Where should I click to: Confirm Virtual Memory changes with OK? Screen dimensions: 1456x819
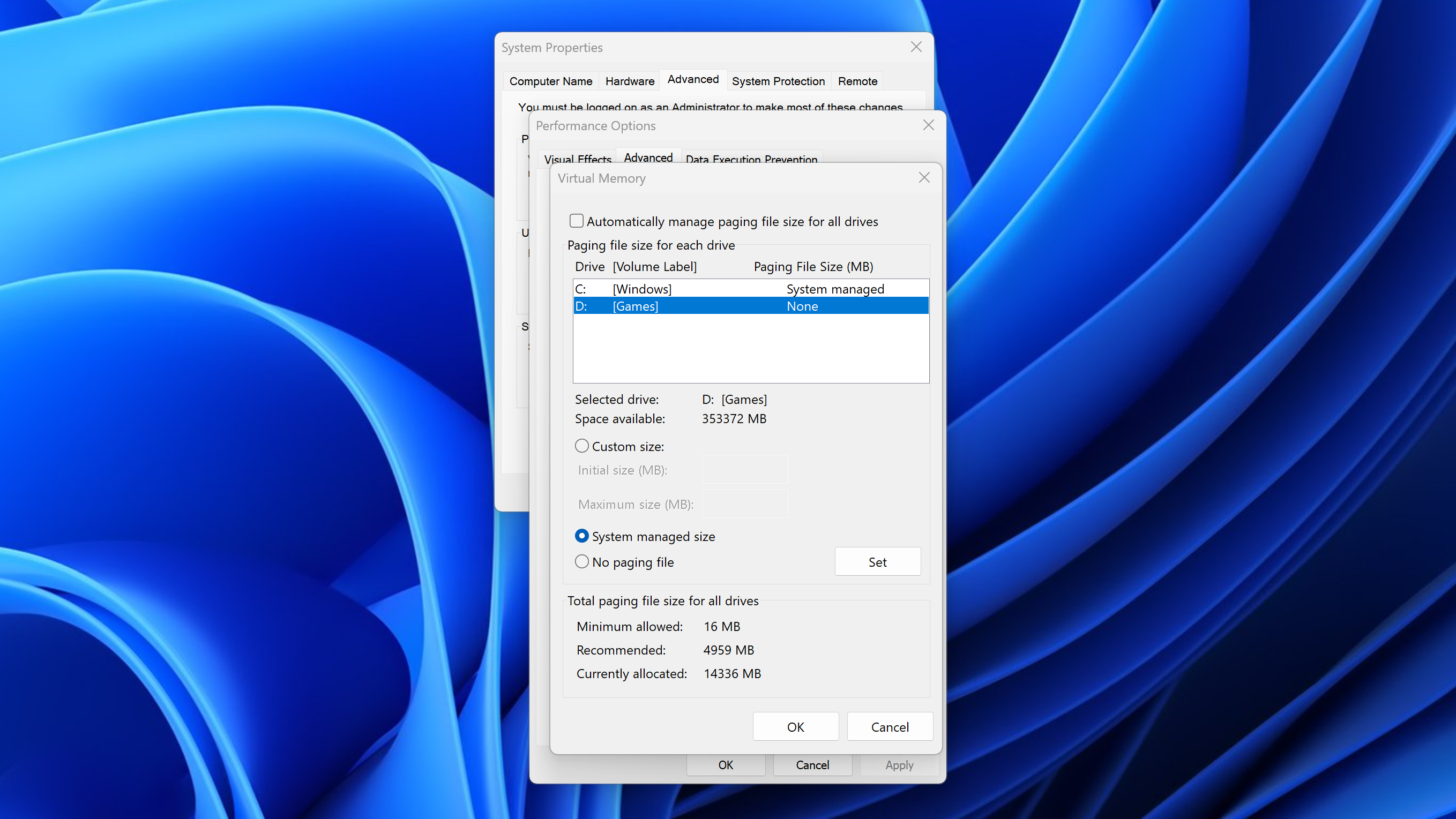pos(795,726)
